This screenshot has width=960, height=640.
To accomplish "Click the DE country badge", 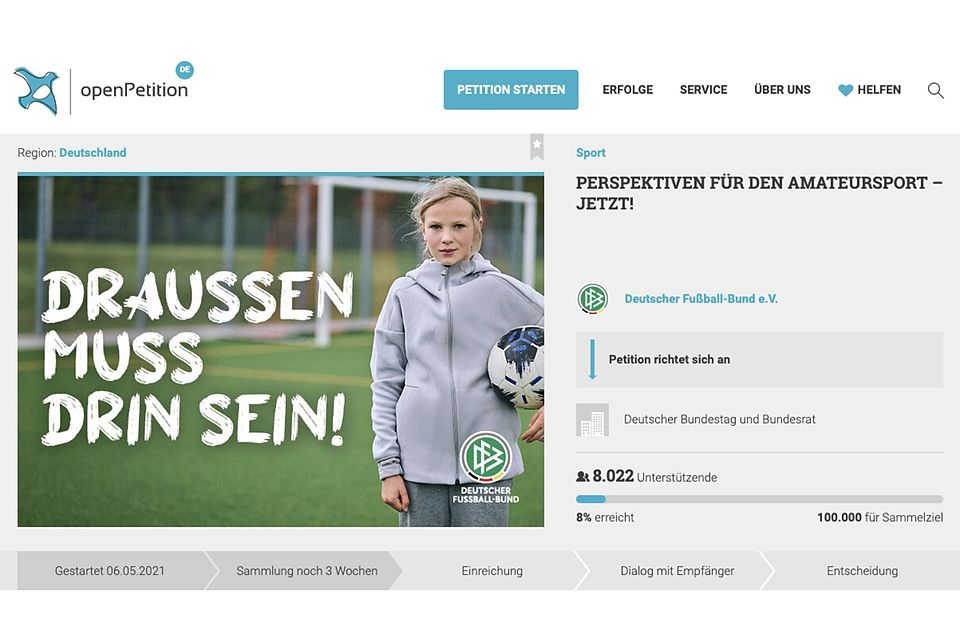I will coord(184,70).
